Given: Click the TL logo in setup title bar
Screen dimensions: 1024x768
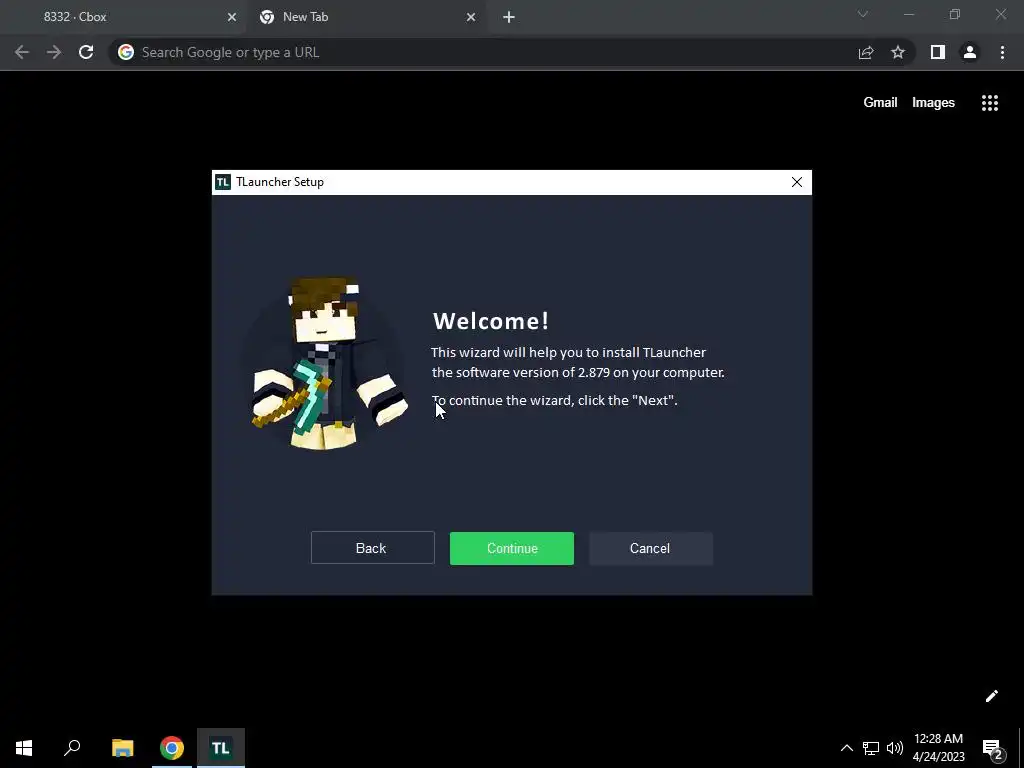Looking at the screenshot, I should pyautogui.click(x=223, y=182).
